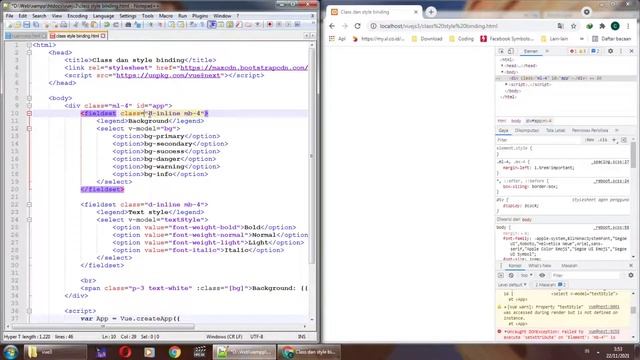Open Chrome from the Windows taskbar
Image resolution: width=640 pixels, height=360 pixels.
(x=174, y=352)
